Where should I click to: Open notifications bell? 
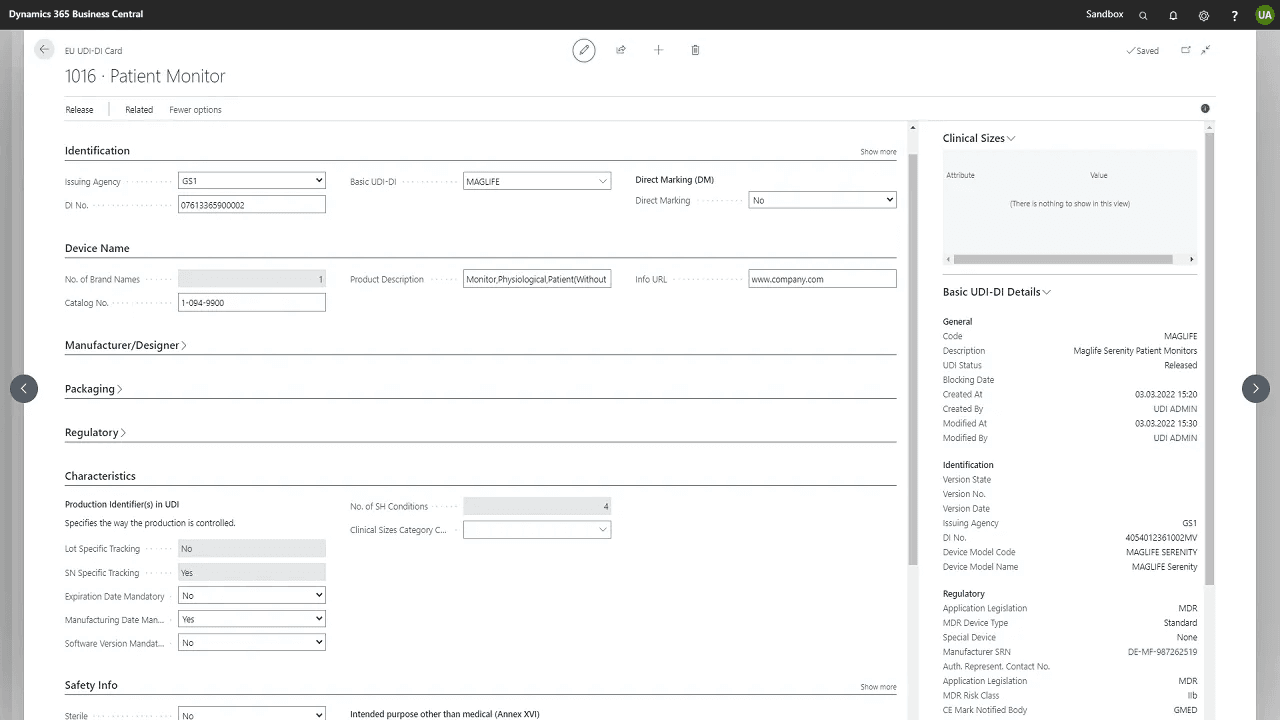(x=1173, y=15)
